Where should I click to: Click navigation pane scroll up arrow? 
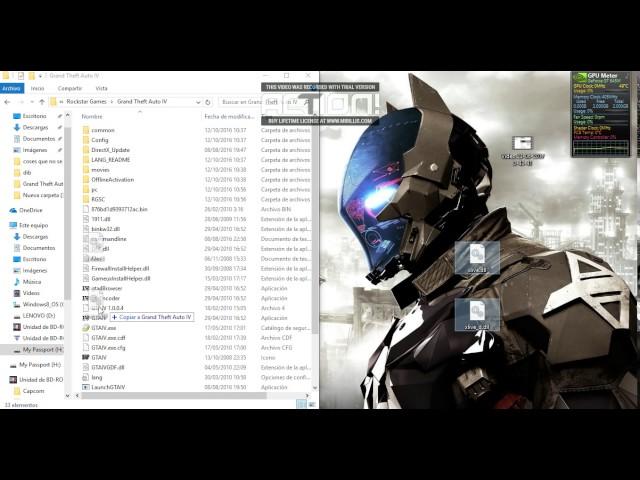tap(67, 116)
